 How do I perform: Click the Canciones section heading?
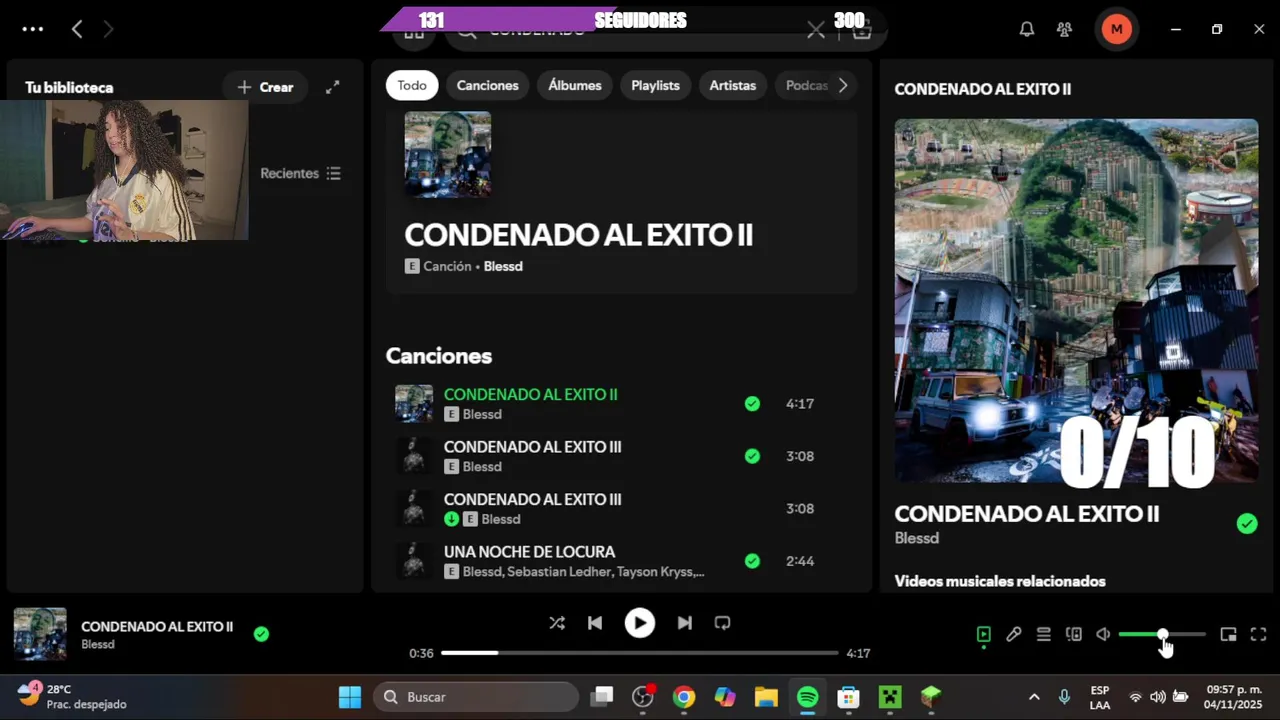pyautogui.click(x=439, y=356)
